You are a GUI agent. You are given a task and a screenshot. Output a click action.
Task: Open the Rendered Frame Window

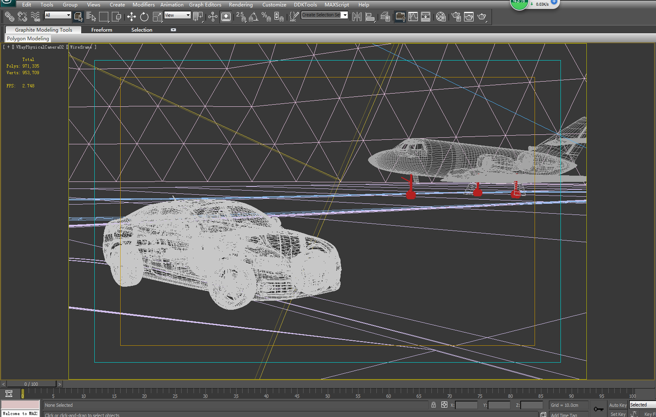(x=469, y=16)
